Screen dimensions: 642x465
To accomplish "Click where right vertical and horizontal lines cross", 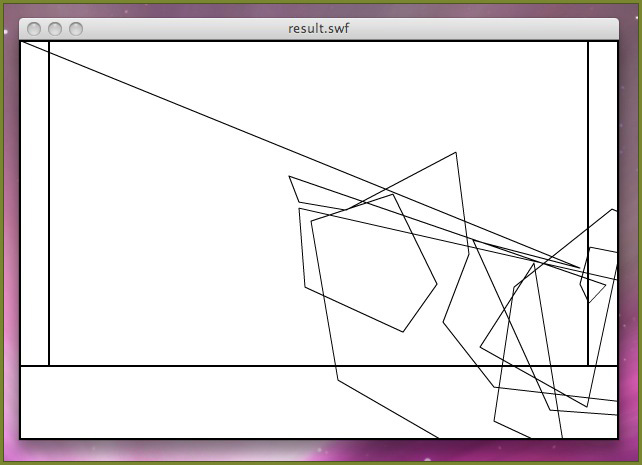I will tap(588, 366).
